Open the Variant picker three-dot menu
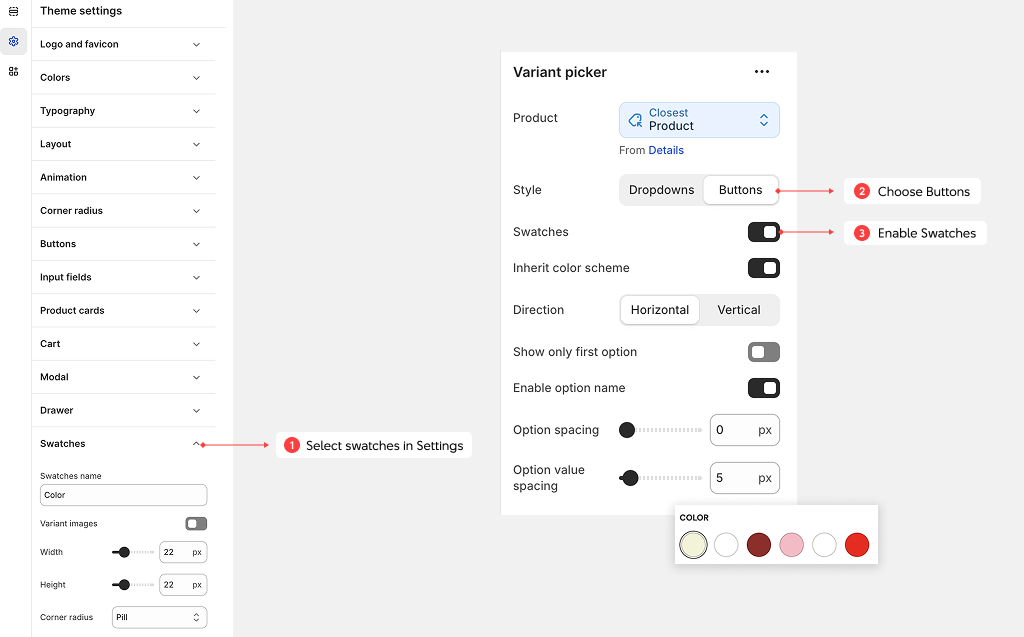 pos(762,72)
